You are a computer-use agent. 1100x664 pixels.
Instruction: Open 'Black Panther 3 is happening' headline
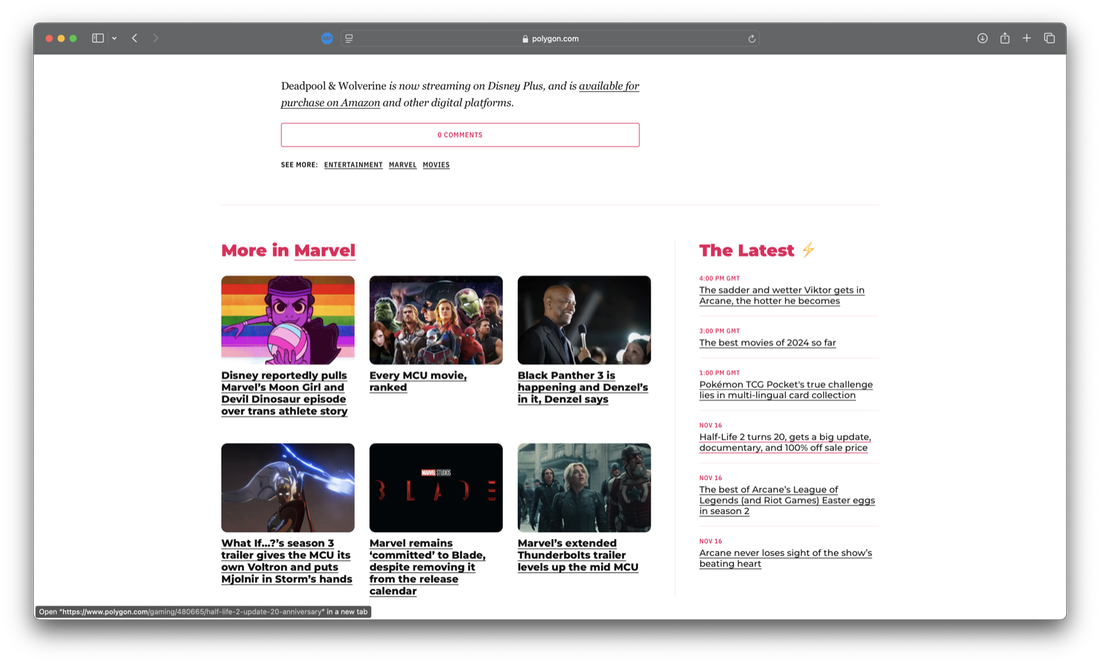583,387
